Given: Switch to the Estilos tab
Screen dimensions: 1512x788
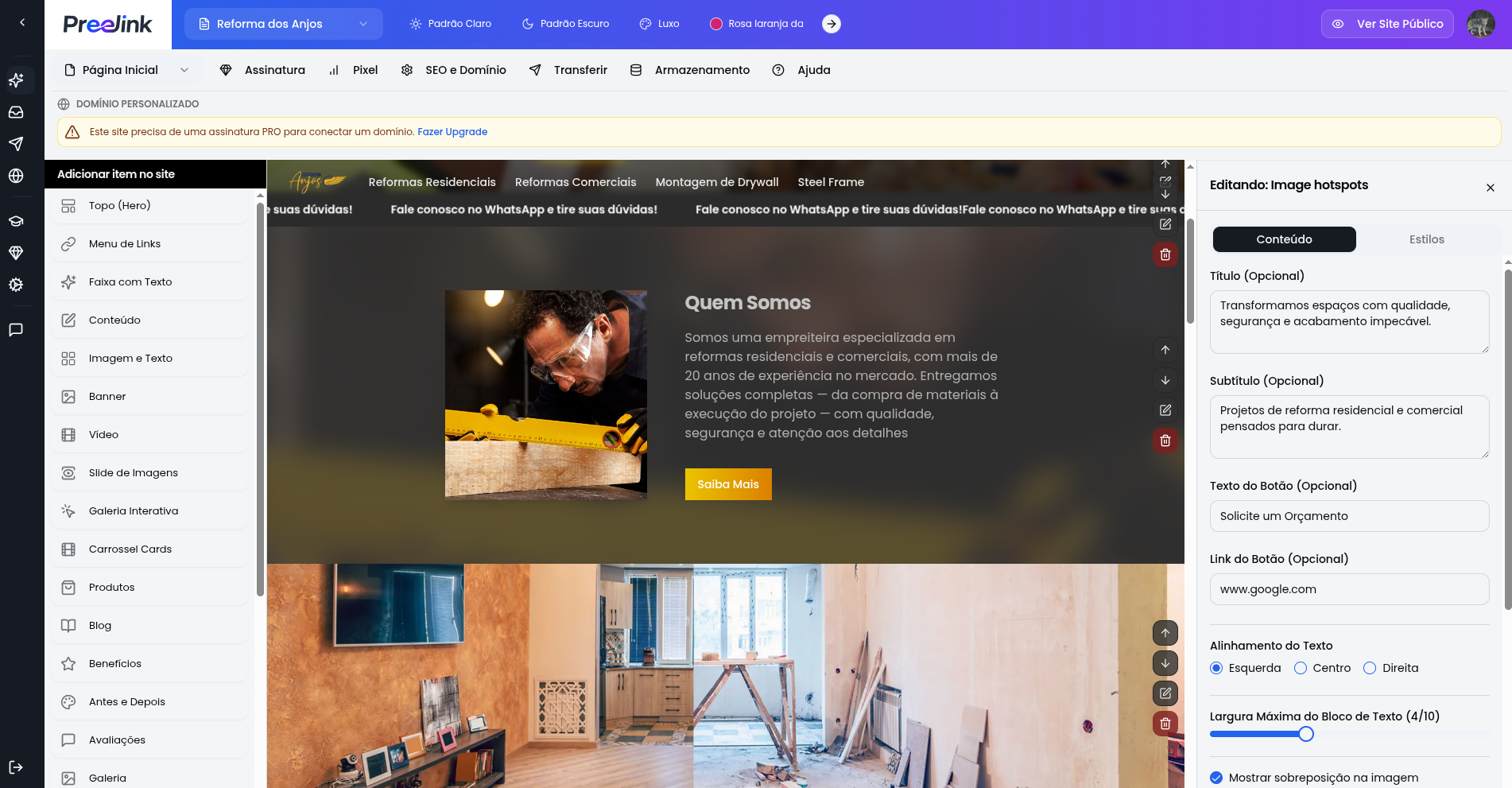Looking at the screenshot, I should click(1427, 239).
